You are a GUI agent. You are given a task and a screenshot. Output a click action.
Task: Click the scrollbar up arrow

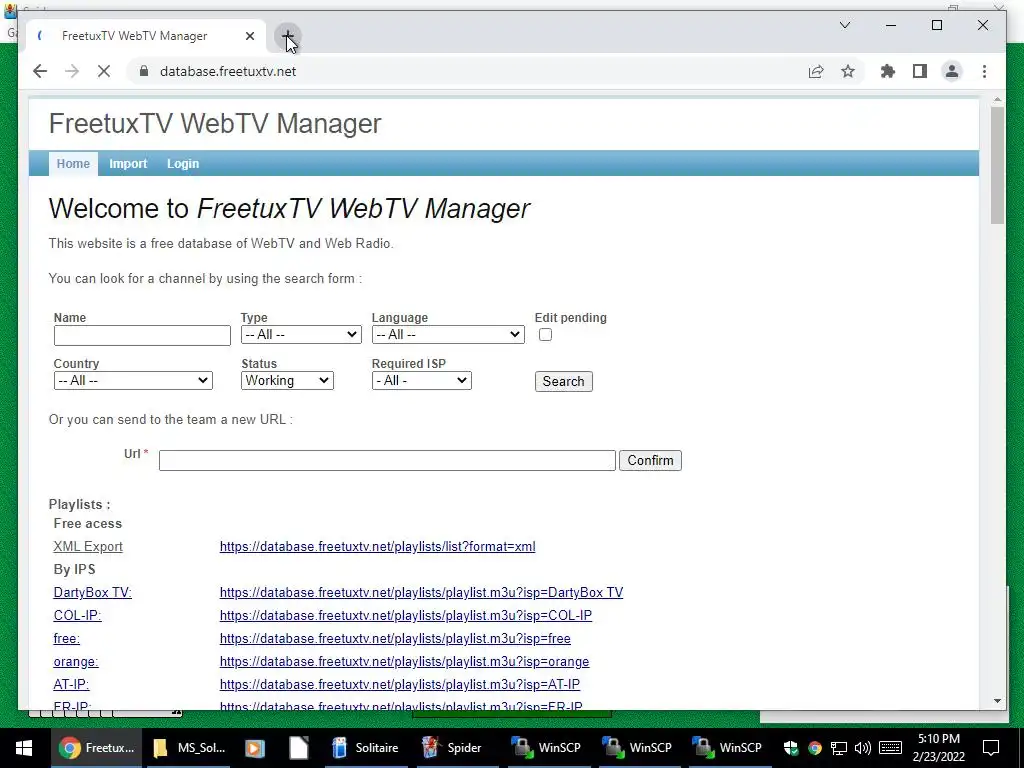[997, 100]
